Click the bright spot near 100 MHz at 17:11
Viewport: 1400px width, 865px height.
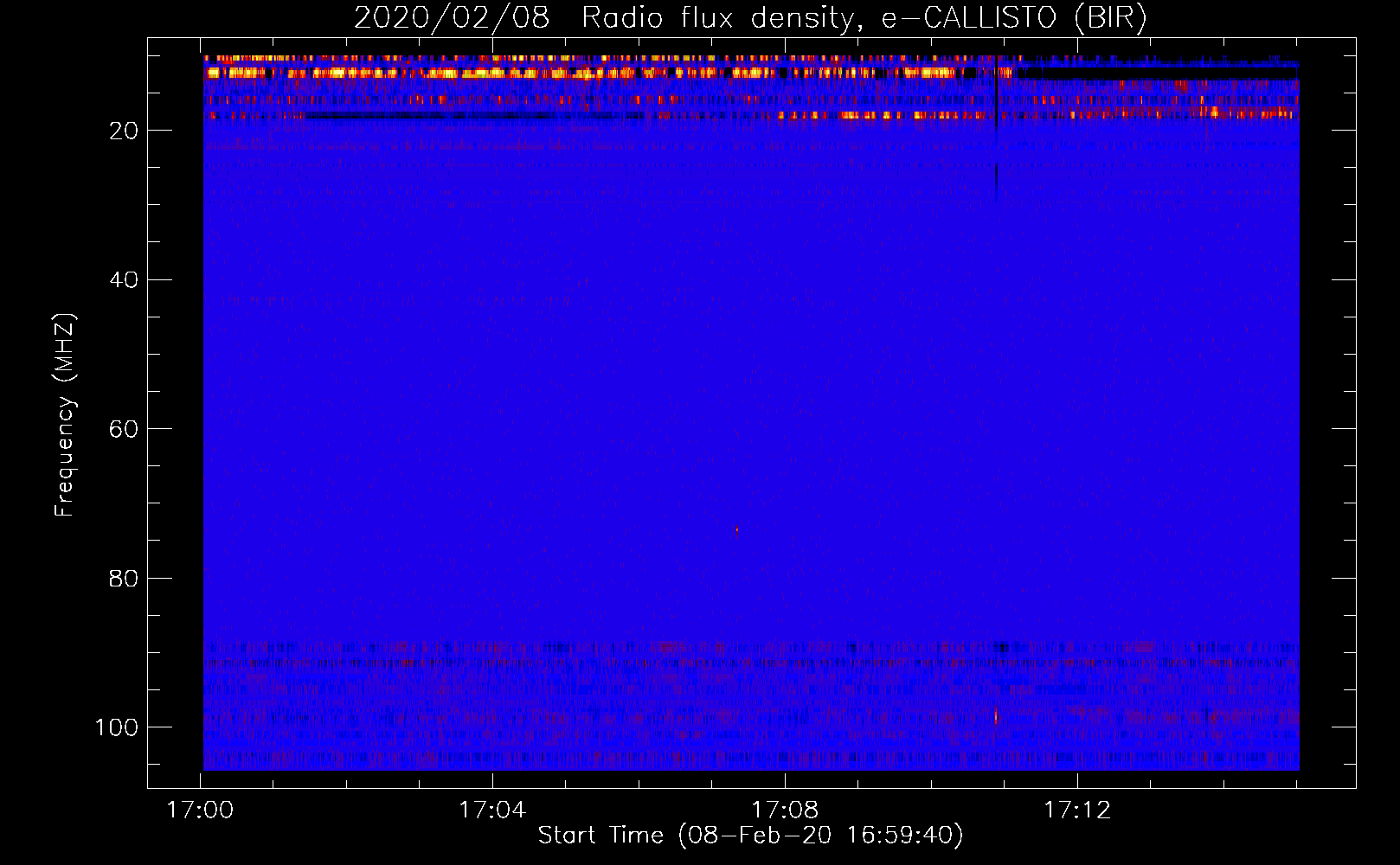point(996,716)
